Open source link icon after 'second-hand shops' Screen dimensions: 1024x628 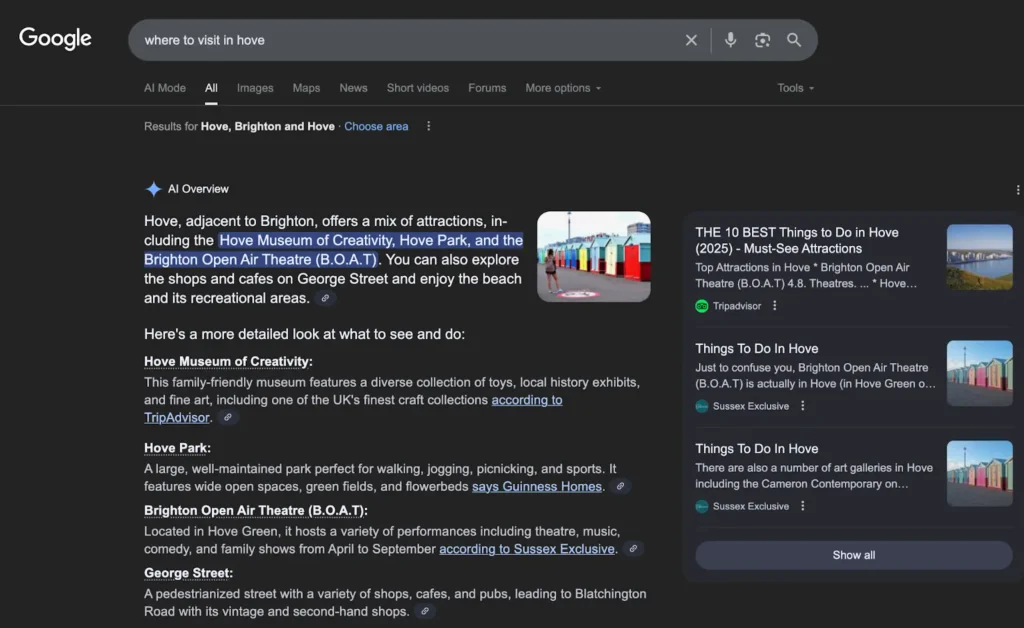click(424, 612)
